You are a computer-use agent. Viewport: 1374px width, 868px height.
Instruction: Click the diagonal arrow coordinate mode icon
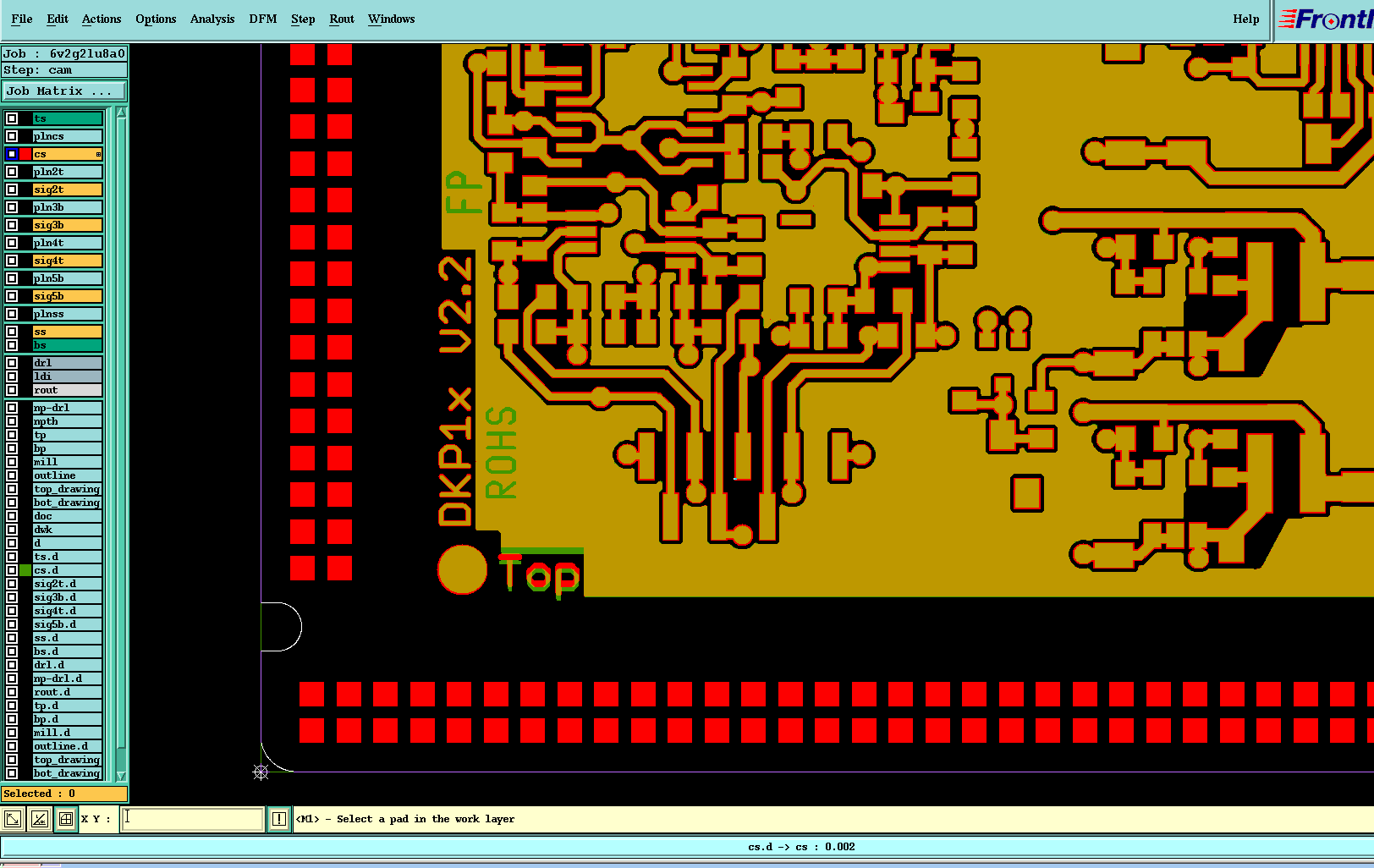[x=13, y=819]
